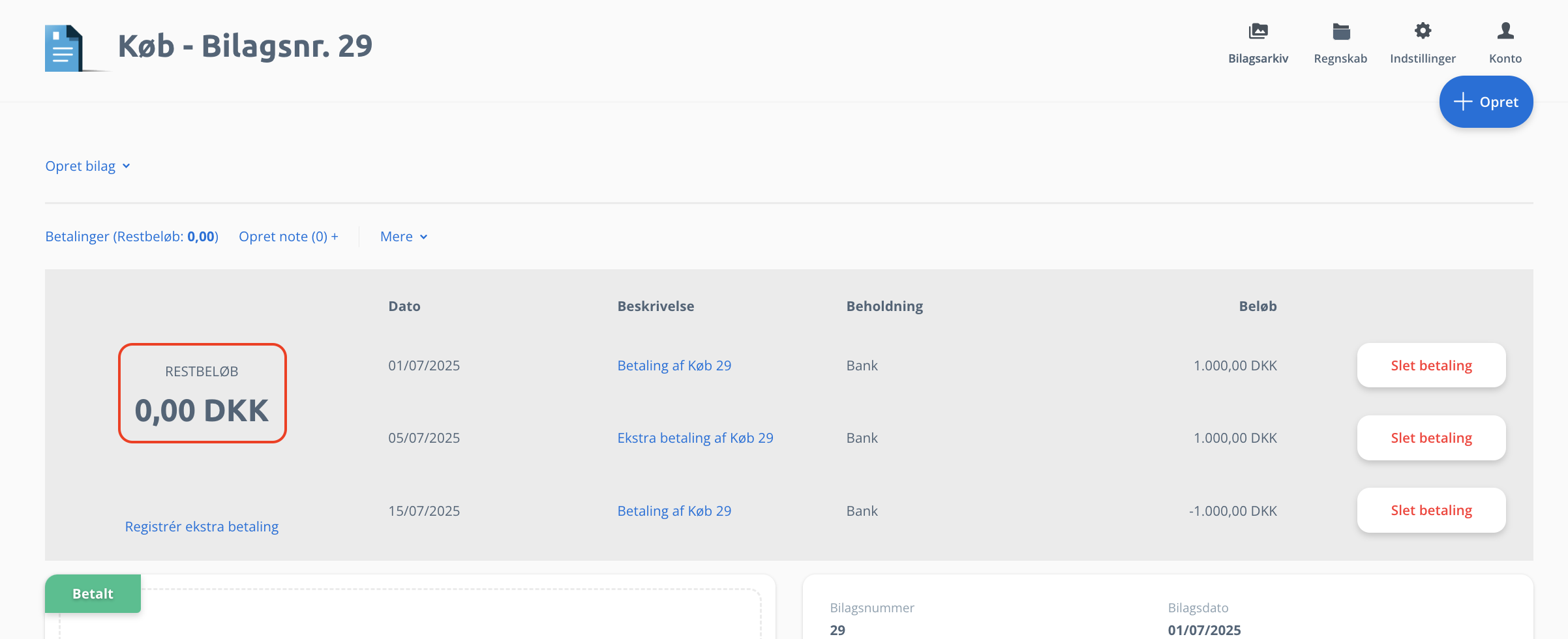Open Betalinger (Restbeløb: 0,00) tab
The image size is (1568, 639).
[x=132, y=237]
